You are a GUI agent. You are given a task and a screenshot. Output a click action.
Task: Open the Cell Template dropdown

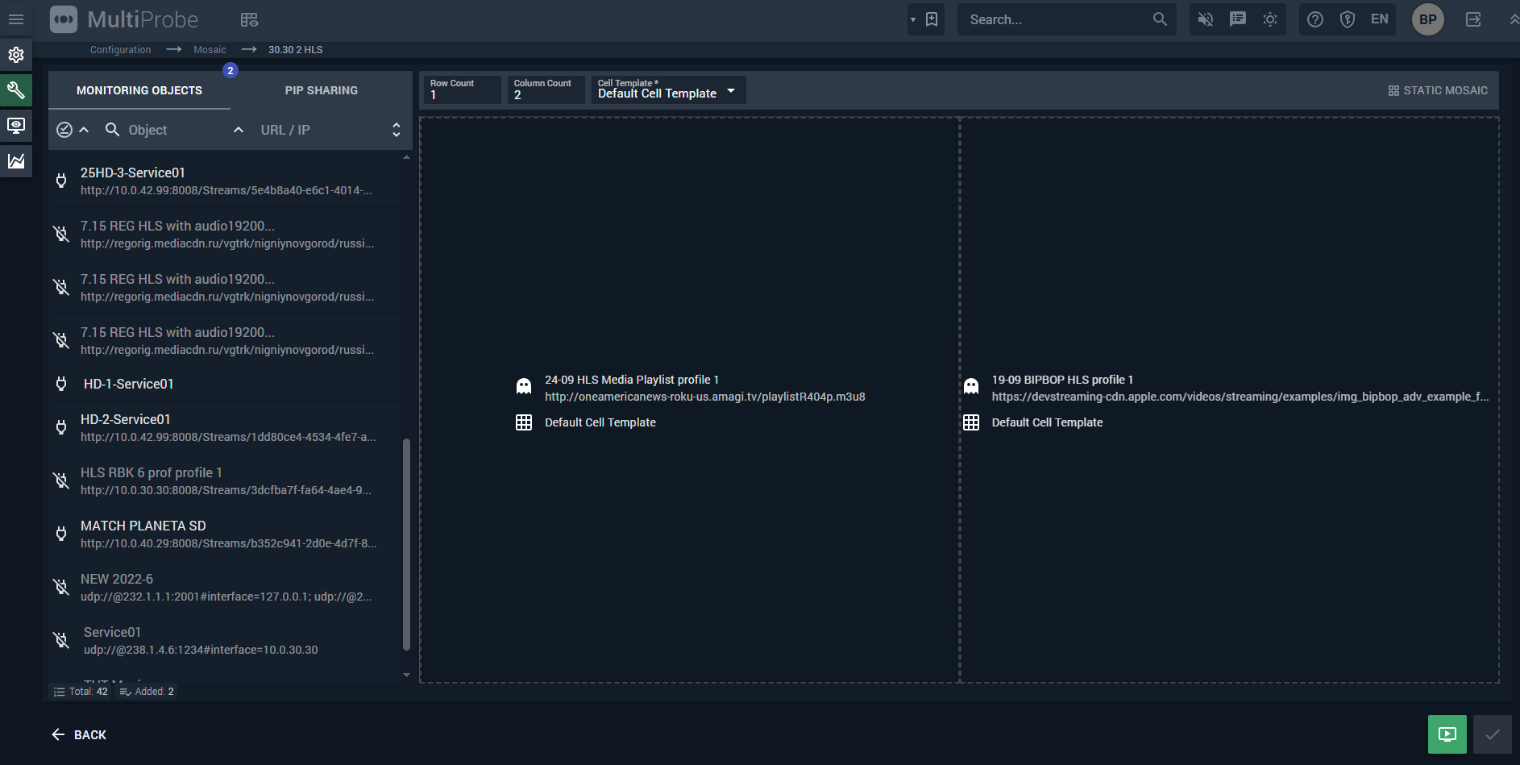click(x=667, y=91)
